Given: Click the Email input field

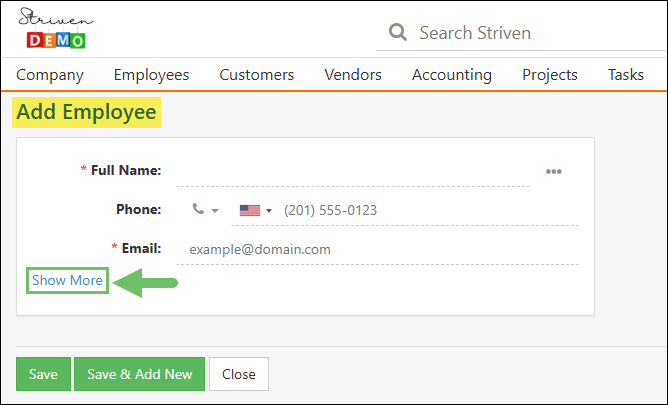Looking at the screenshot, I should click(377, 249).
